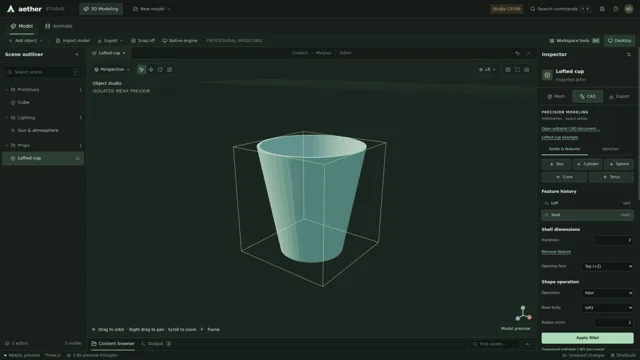The image size is (640, 360).
Task: Toggle the viewport grid layout icon
Action: (508, 70)
